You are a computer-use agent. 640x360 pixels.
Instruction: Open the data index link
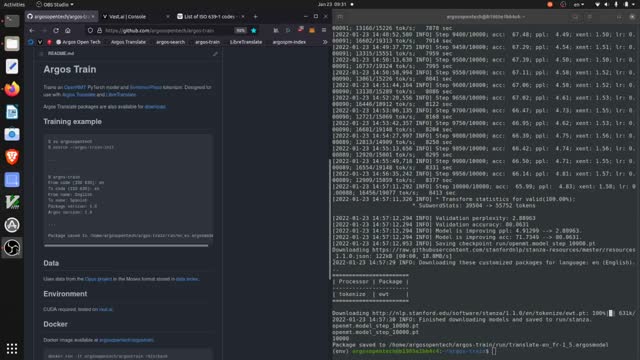pos(187,279)
